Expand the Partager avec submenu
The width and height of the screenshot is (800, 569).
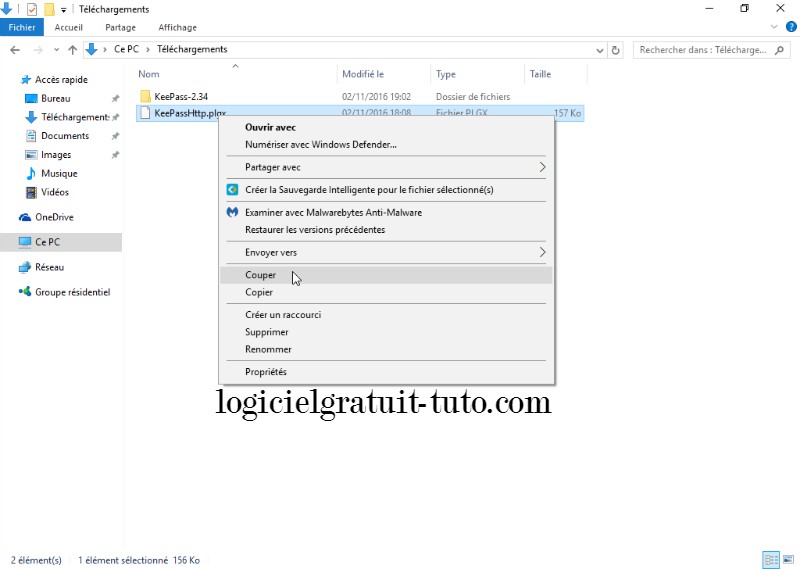386,167
